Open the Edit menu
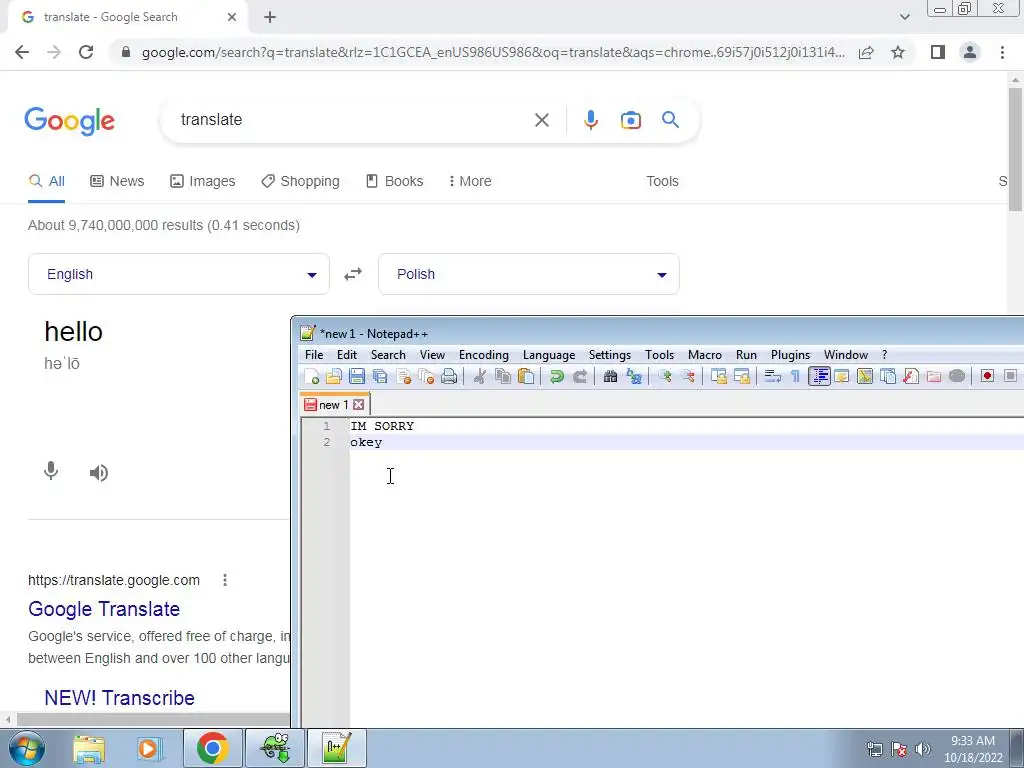The image size is (1024, 768). (347, 355)
